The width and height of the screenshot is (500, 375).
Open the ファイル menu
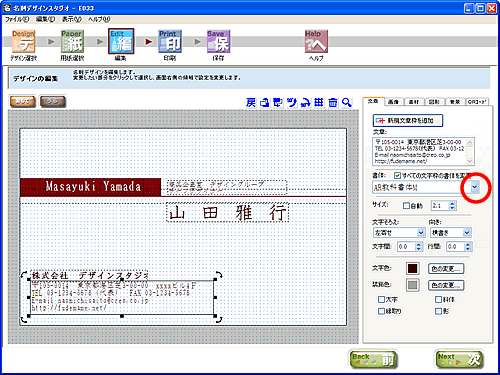click(x=17, y=19)
